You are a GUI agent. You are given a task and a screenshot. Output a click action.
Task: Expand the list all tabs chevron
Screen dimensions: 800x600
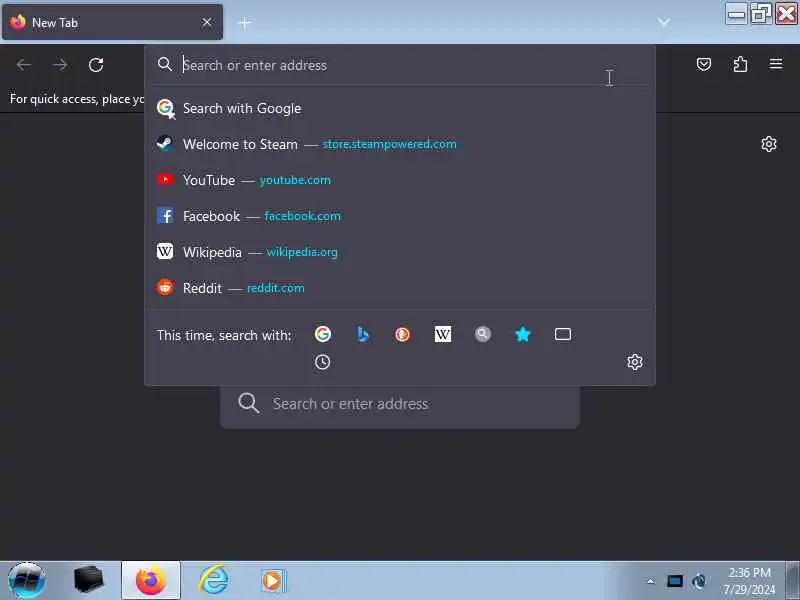[x=663, y=22]
